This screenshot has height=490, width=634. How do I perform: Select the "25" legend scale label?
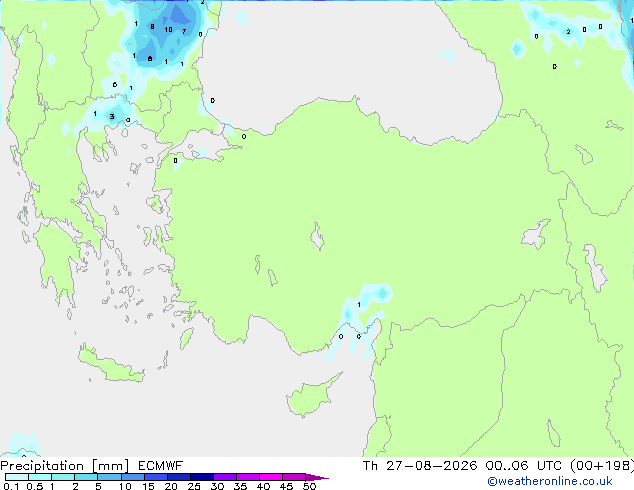pyautogui.click(x=194, y=486)
